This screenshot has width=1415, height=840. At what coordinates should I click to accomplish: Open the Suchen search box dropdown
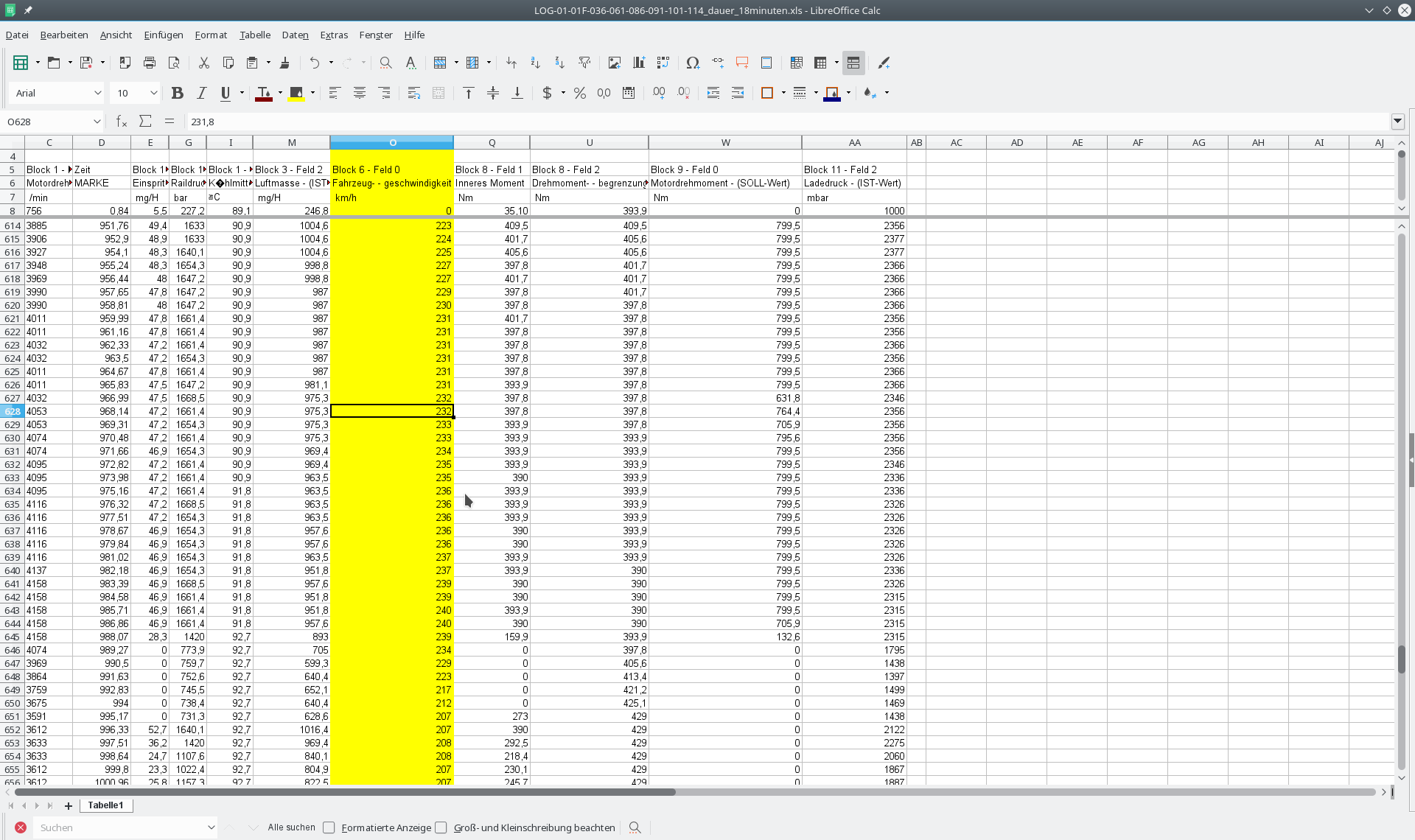pos(211,827)
